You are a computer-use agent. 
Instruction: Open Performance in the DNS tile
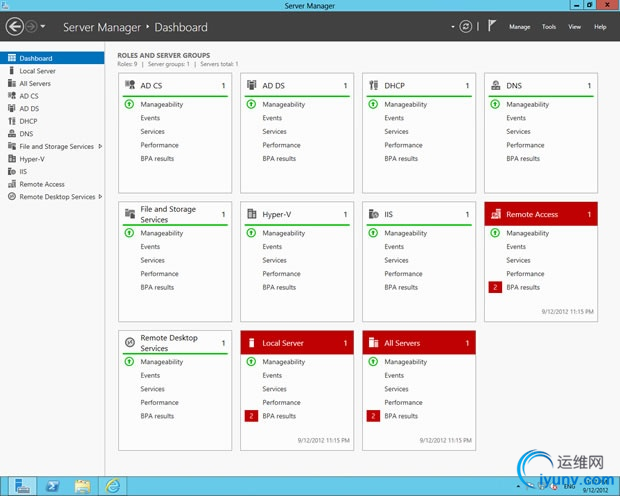525,145
